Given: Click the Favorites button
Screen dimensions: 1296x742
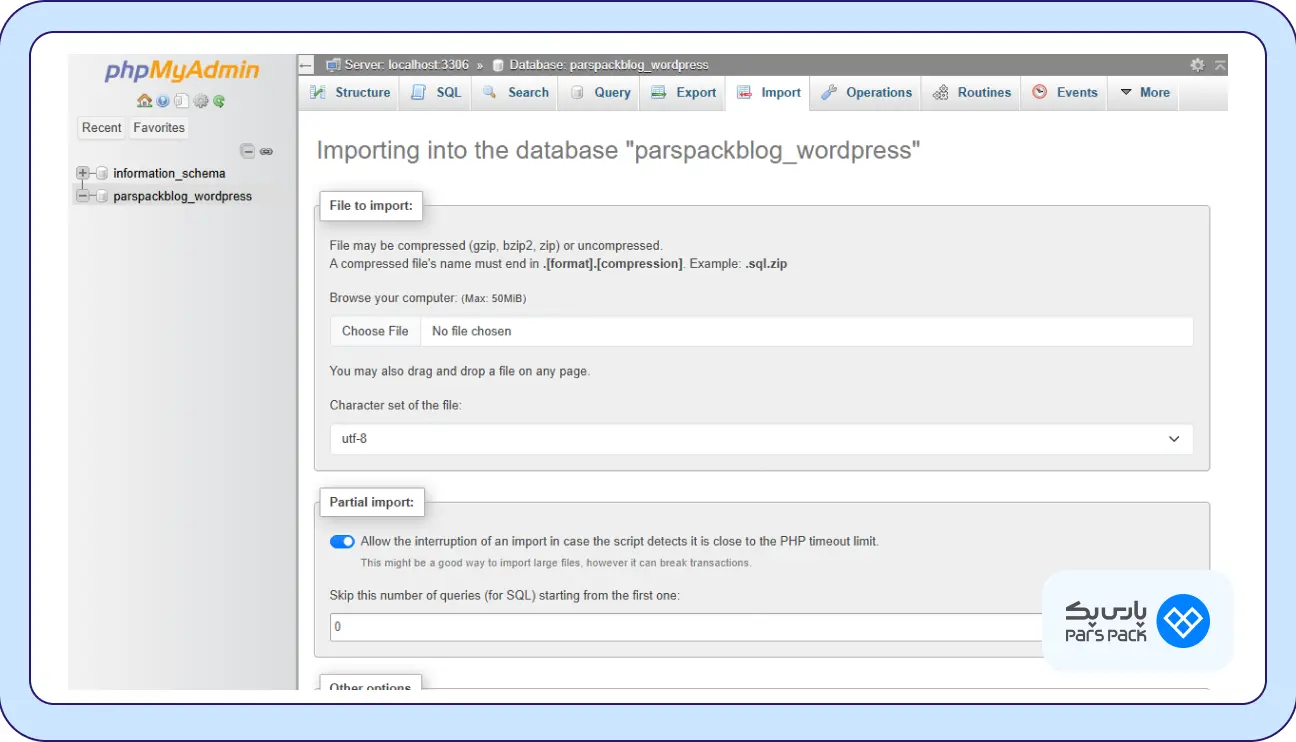Looking at the screenshot, I should 159,128.
